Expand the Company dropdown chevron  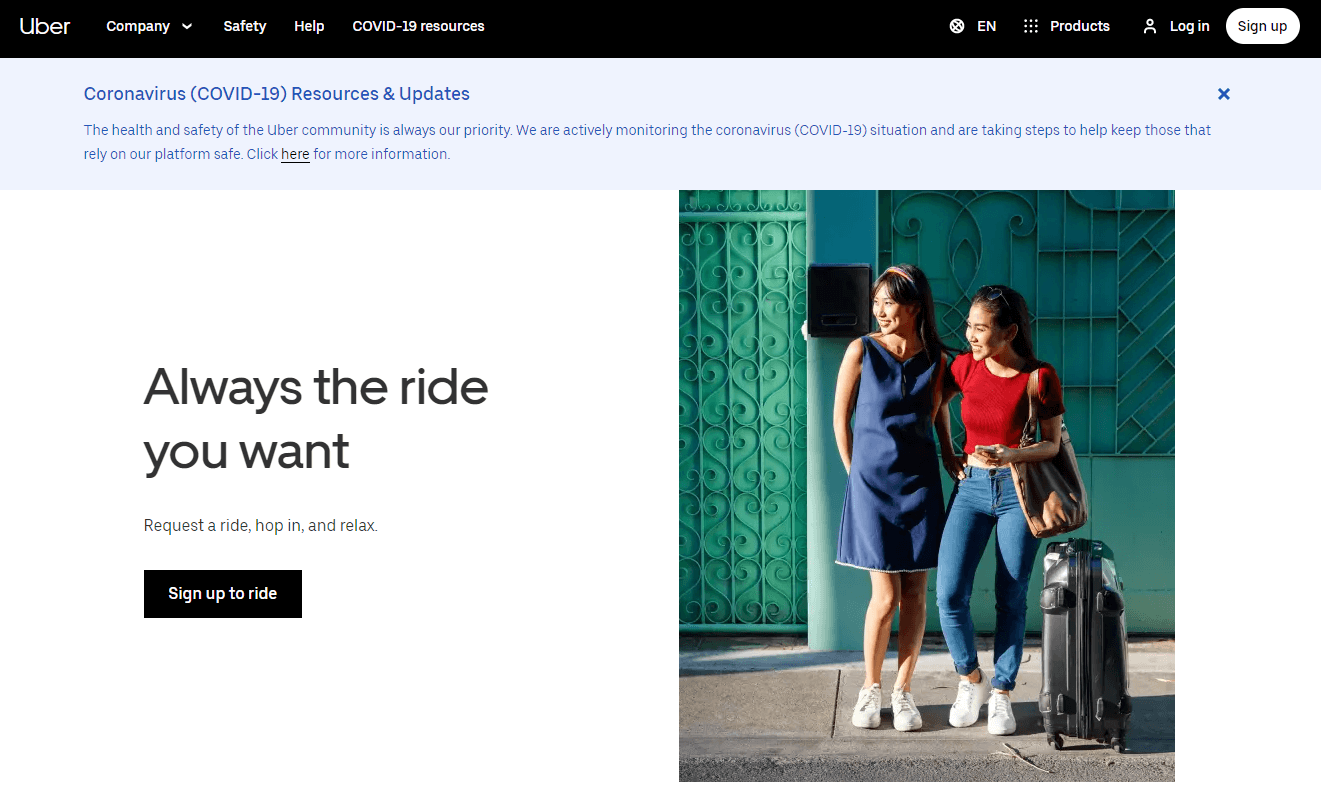point(187,26)
